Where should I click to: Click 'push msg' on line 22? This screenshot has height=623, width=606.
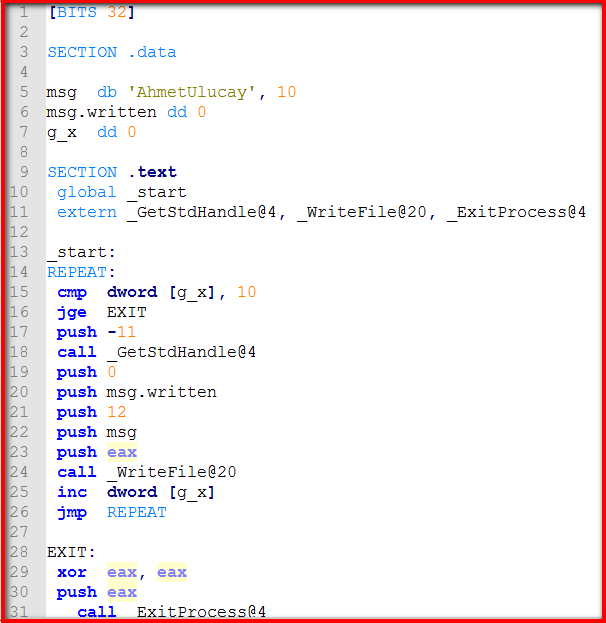click(97, 432)
